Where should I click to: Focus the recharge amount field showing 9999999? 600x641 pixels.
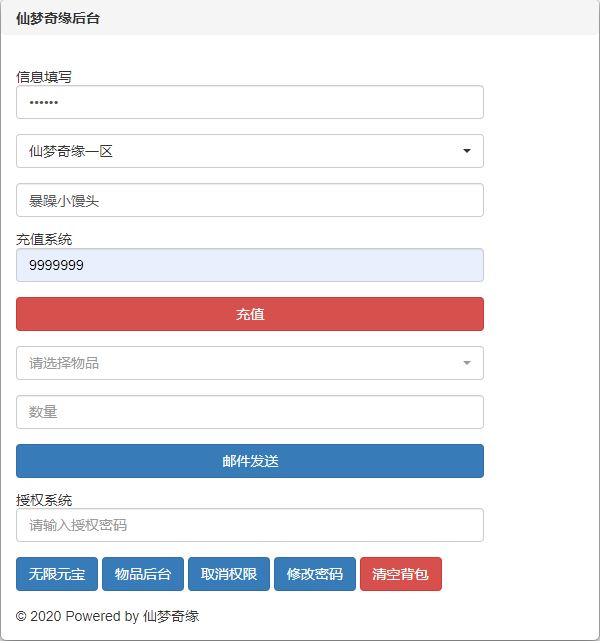click(249, 265)
